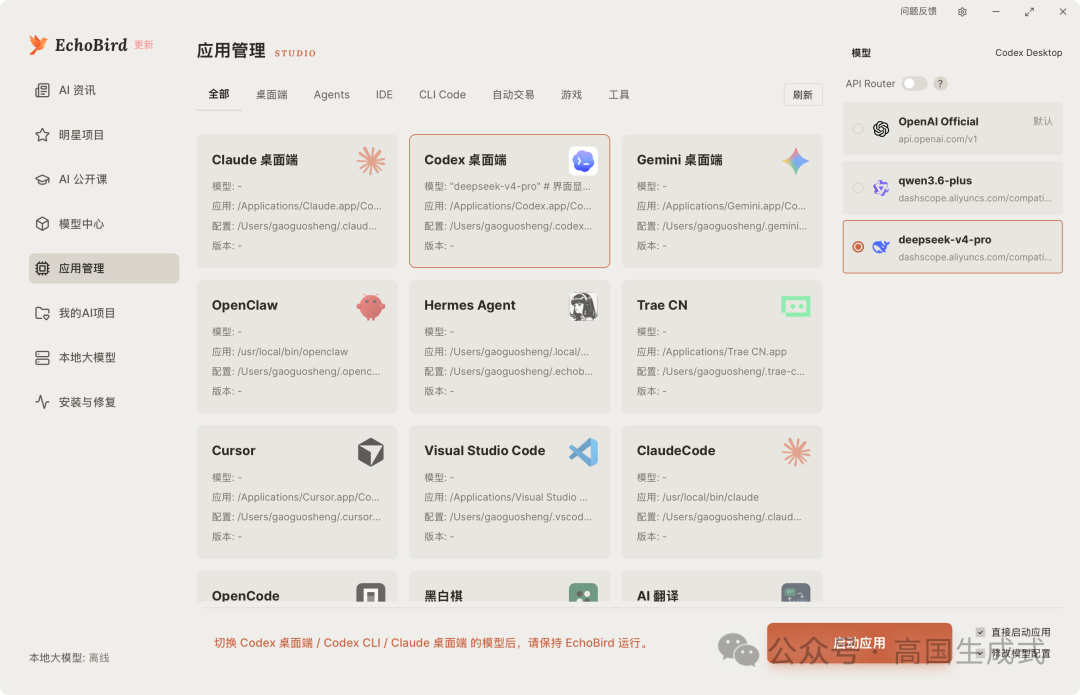Click the 更新 update label by EchoBird
This screenshot has height=695, width=1080.
pos(144,45)
